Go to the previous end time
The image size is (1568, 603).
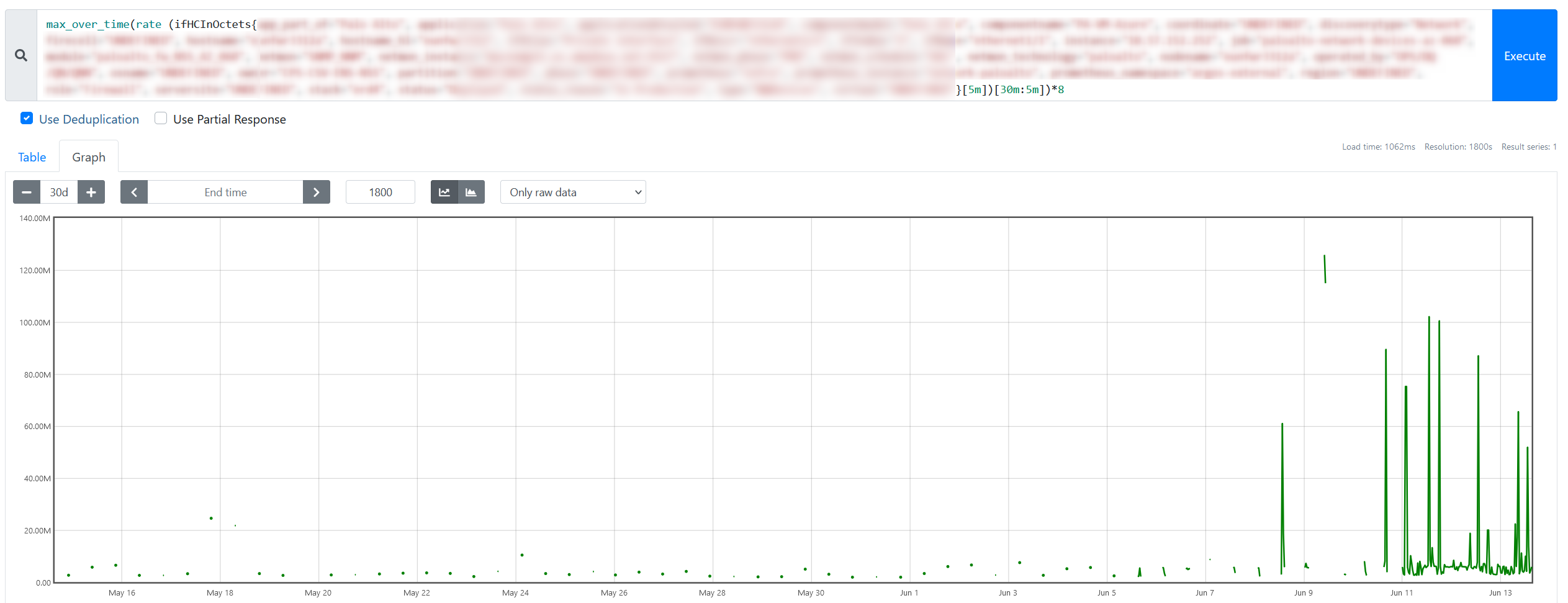coord(134,192)
